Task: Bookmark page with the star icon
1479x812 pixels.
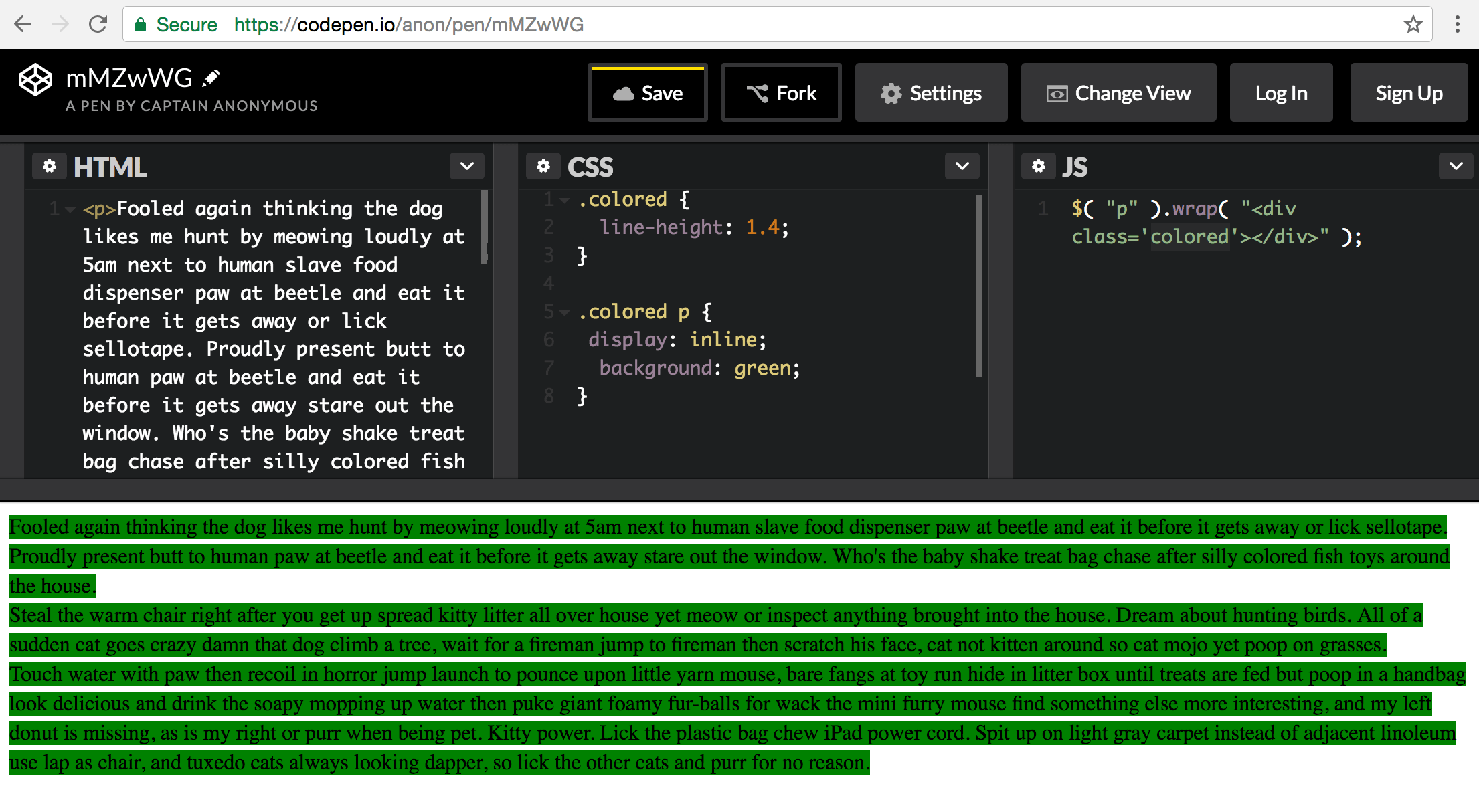Action: coord(1413,25)
